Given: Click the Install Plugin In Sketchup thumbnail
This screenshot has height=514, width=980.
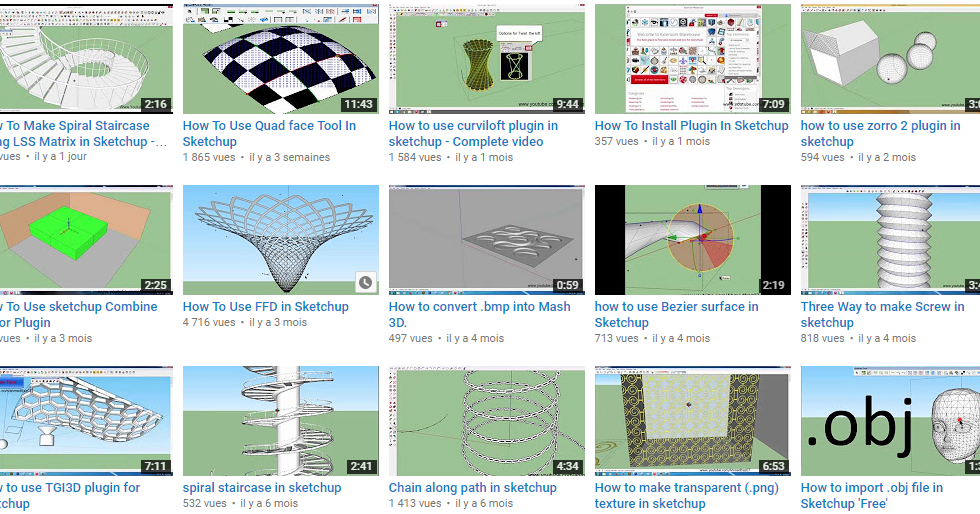Looking at the screenshot, I should (692, 59).
